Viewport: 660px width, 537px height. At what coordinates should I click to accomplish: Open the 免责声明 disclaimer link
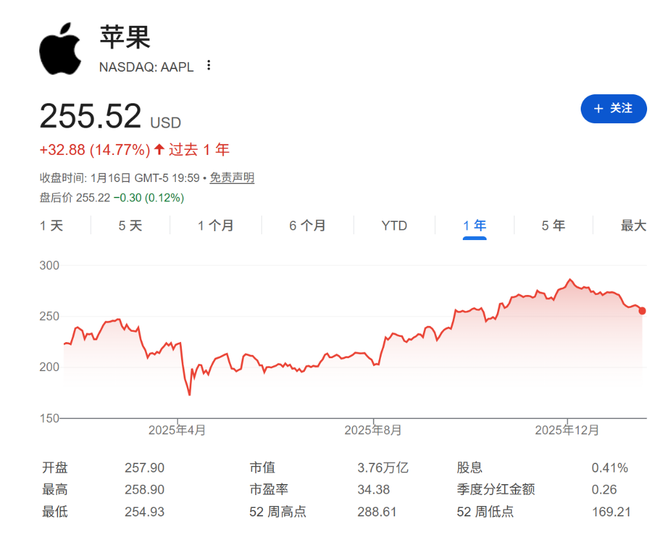click(x=232, y=178)
